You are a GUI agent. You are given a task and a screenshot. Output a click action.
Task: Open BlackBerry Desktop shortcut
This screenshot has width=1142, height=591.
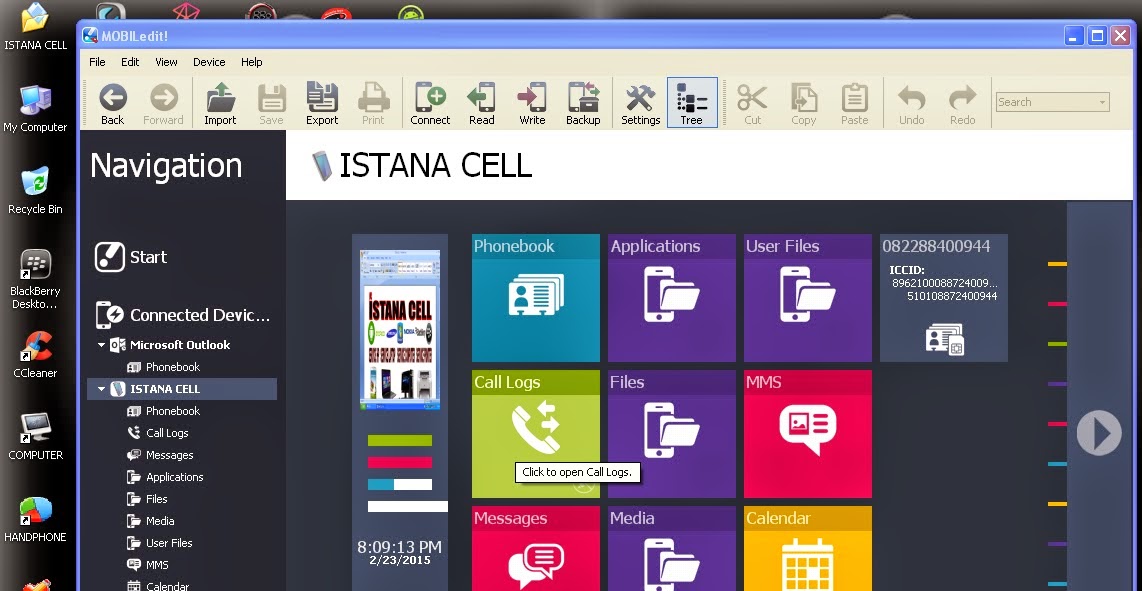(35, 279)
